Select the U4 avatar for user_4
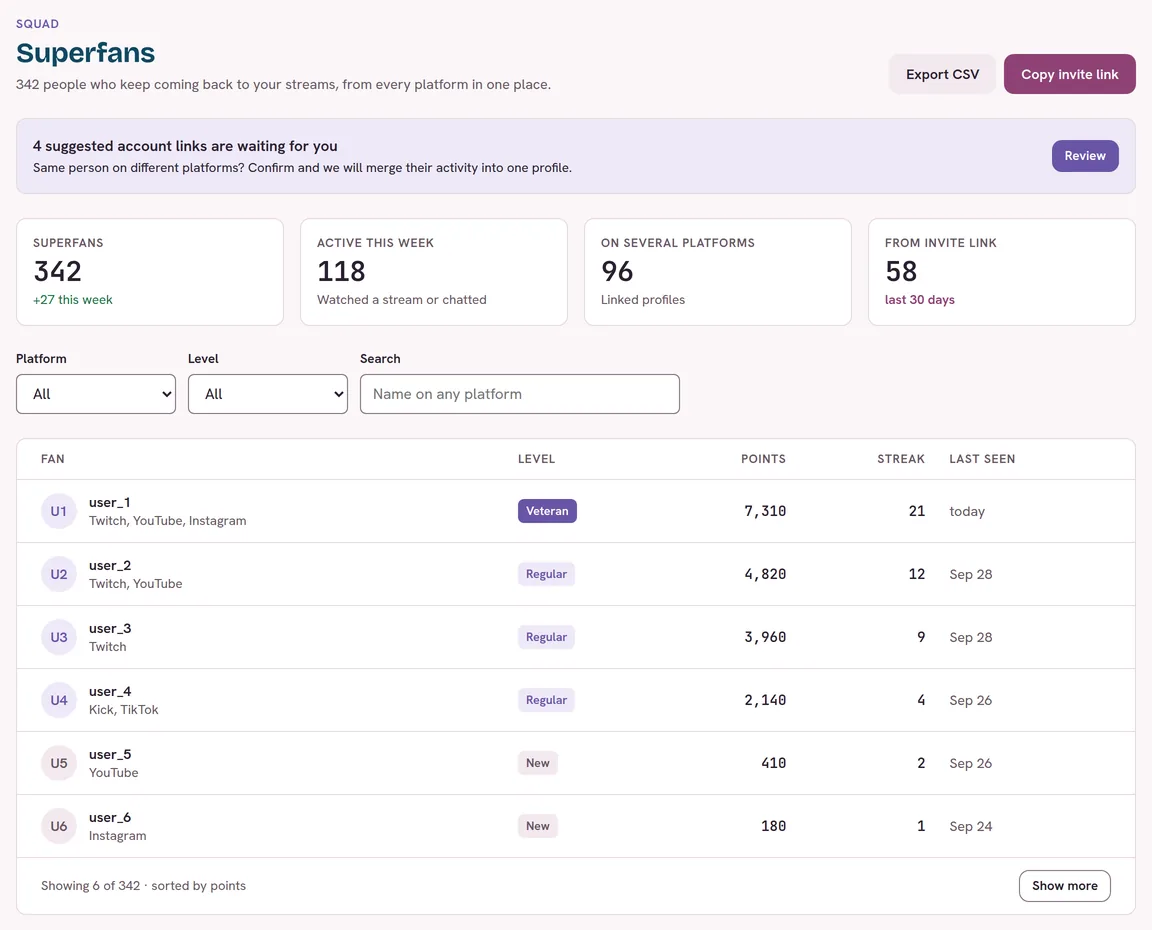1152x930 pixels. (59, 700)
